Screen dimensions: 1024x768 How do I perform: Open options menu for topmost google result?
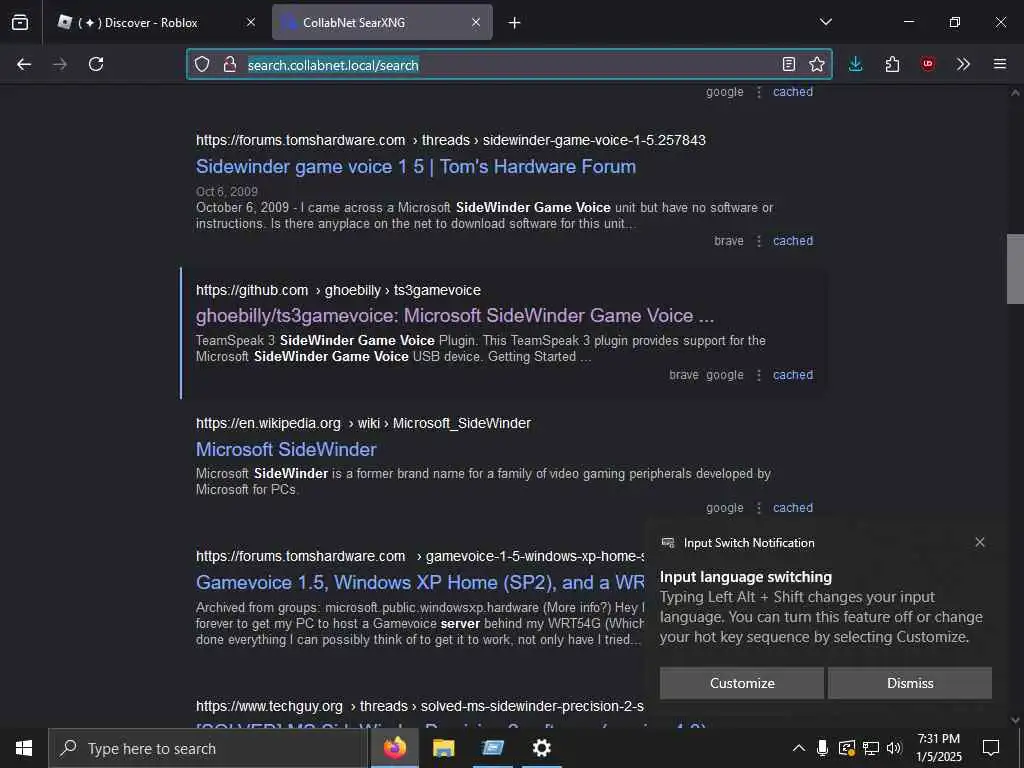(759, 92)
